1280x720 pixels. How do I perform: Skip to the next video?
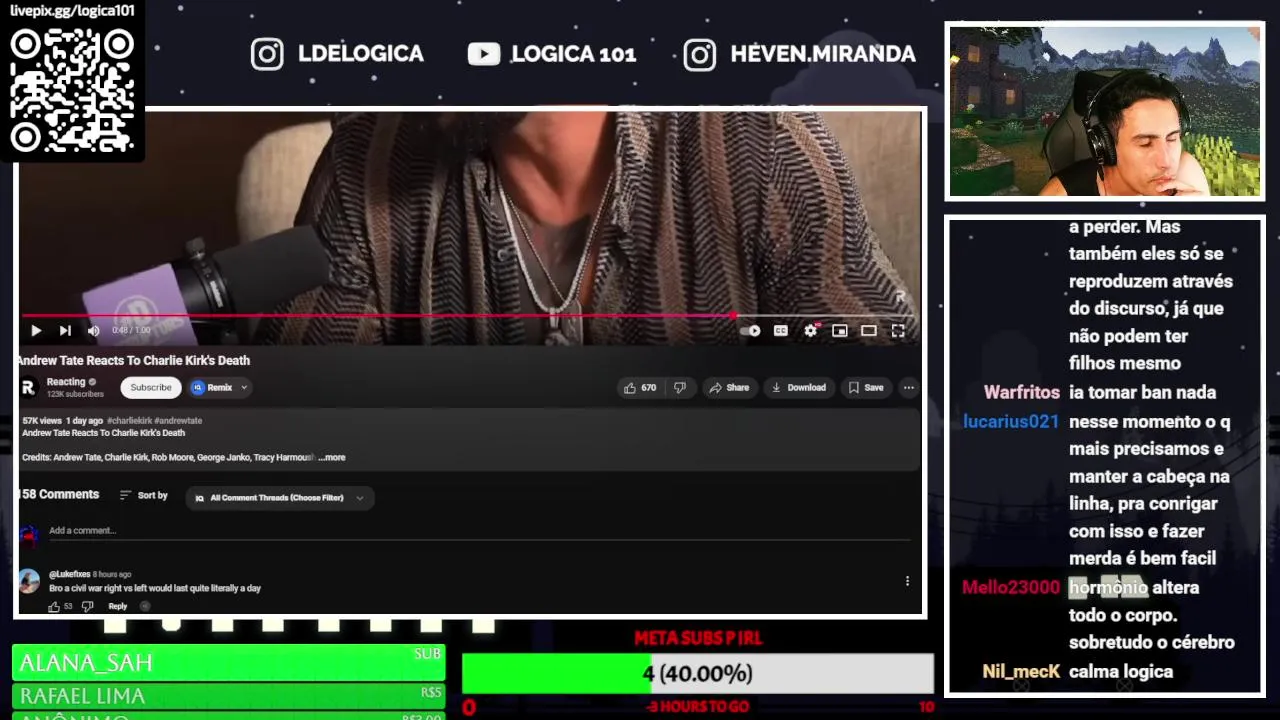[x=65, y=331]
